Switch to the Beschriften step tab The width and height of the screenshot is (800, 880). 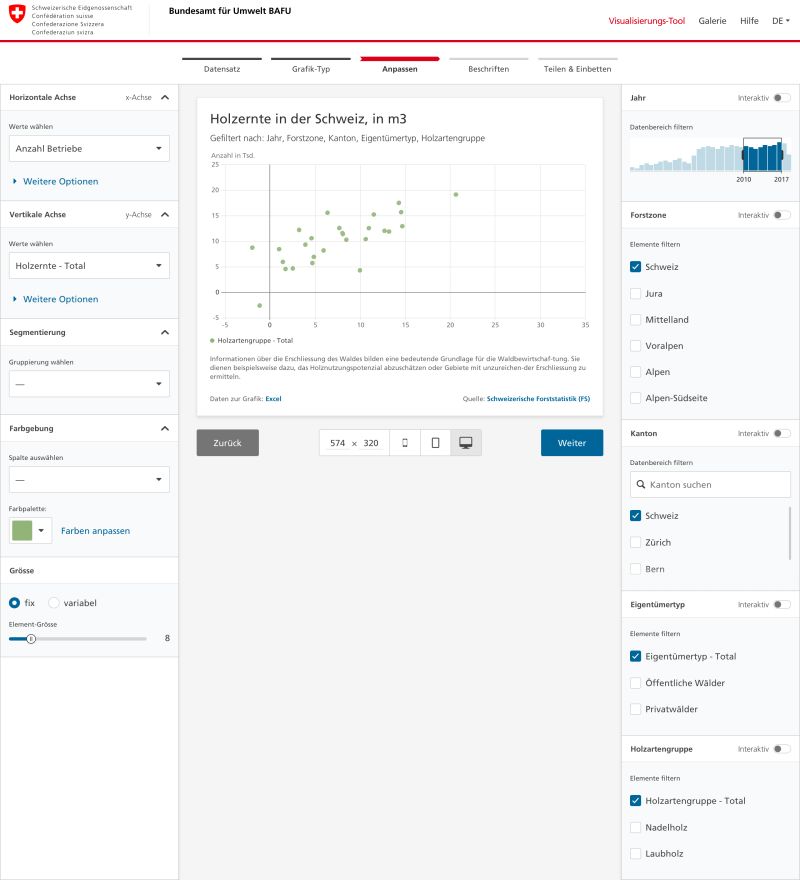[x=489, y=70]
